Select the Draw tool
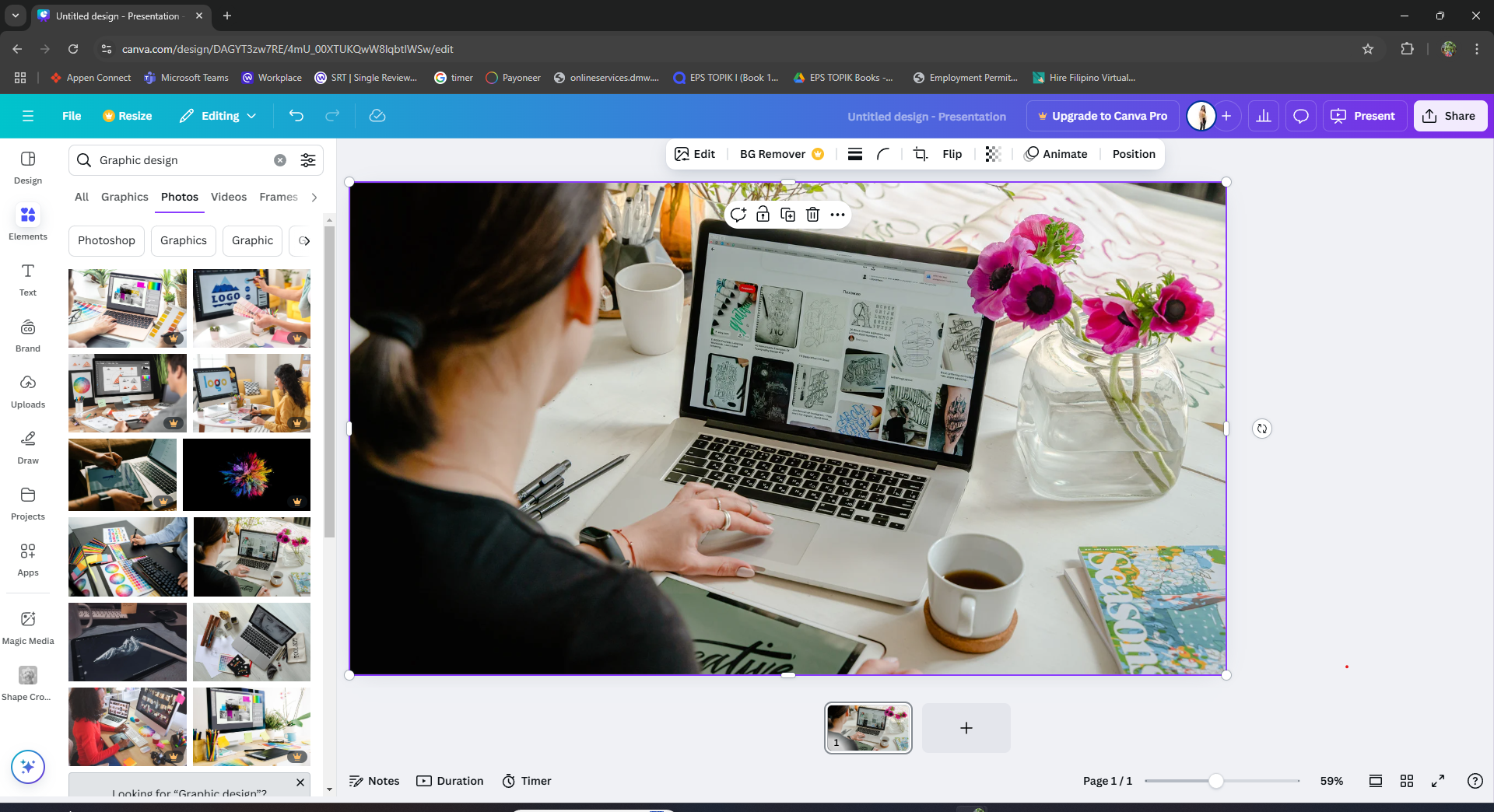 point(28,447)
